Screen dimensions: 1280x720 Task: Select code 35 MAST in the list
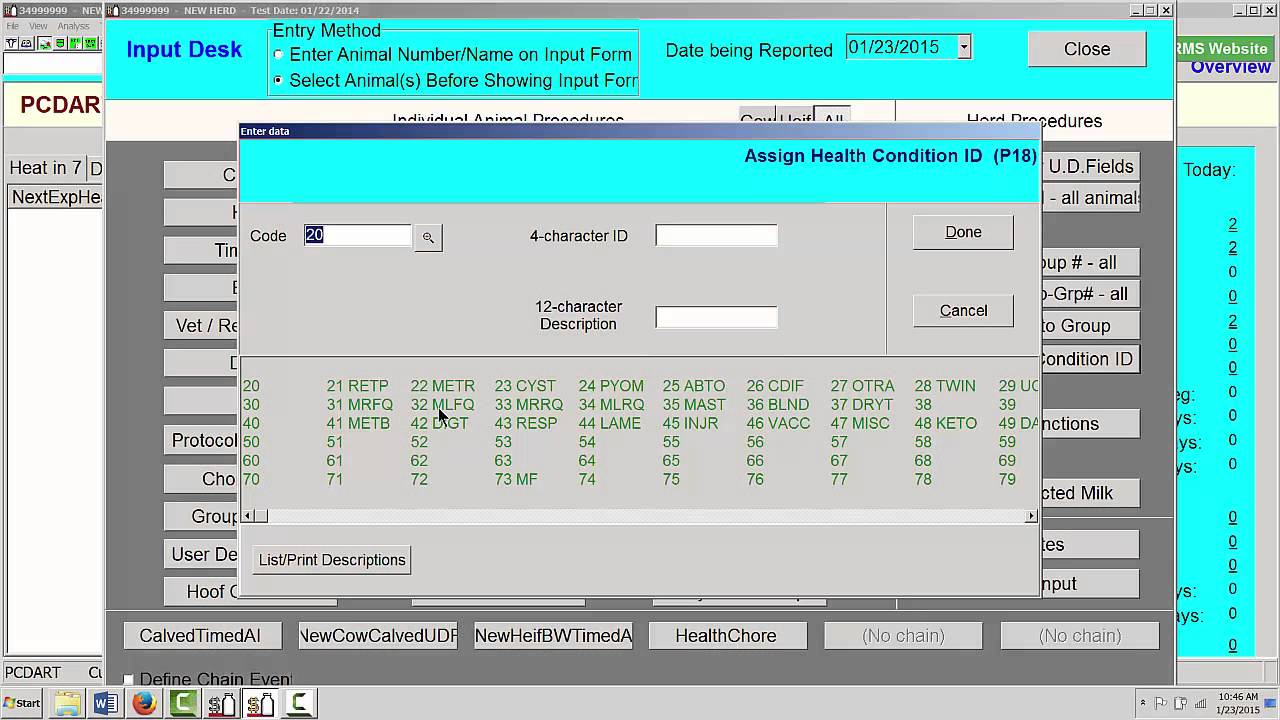point(694,405)
